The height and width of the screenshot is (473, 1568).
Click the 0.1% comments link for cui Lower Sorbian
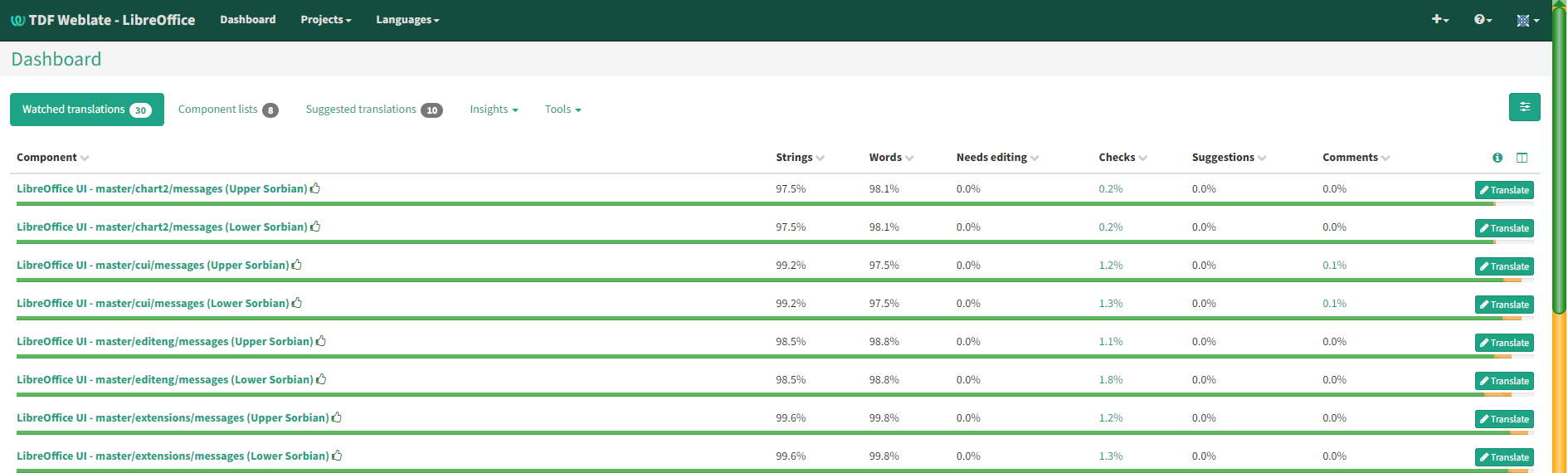[x=1335, y=304]
